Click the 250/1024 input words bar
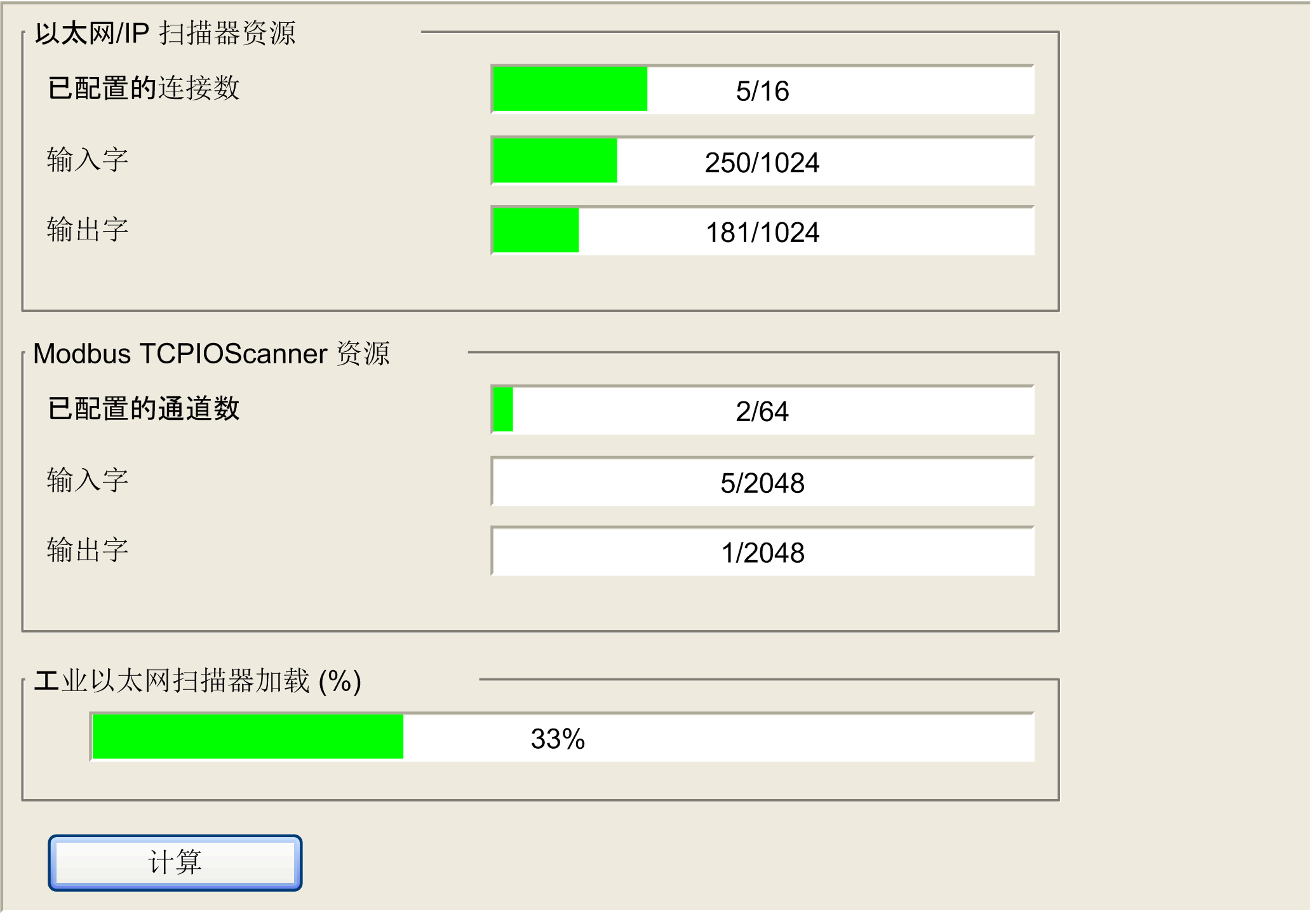1316x914 pixels. 762,162
